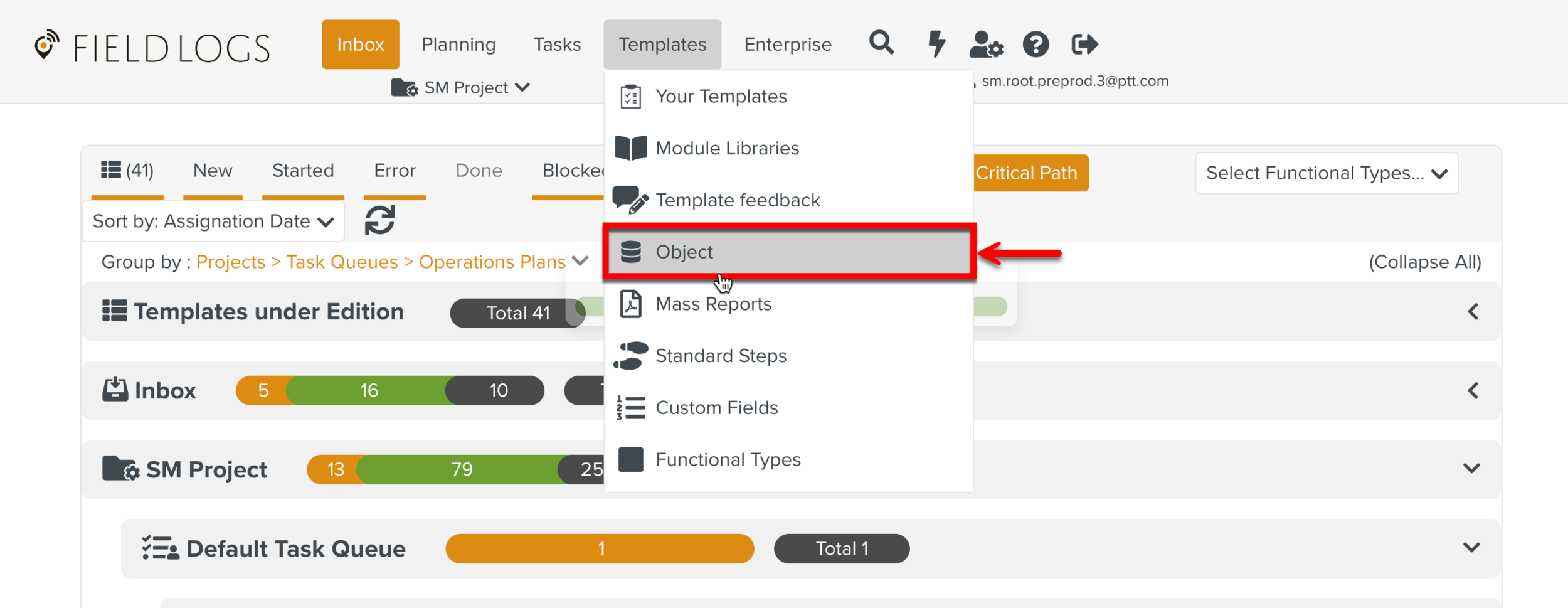Toggle the Started status filter
This screenshot has height=608, width=1568.
click(303, 171)
